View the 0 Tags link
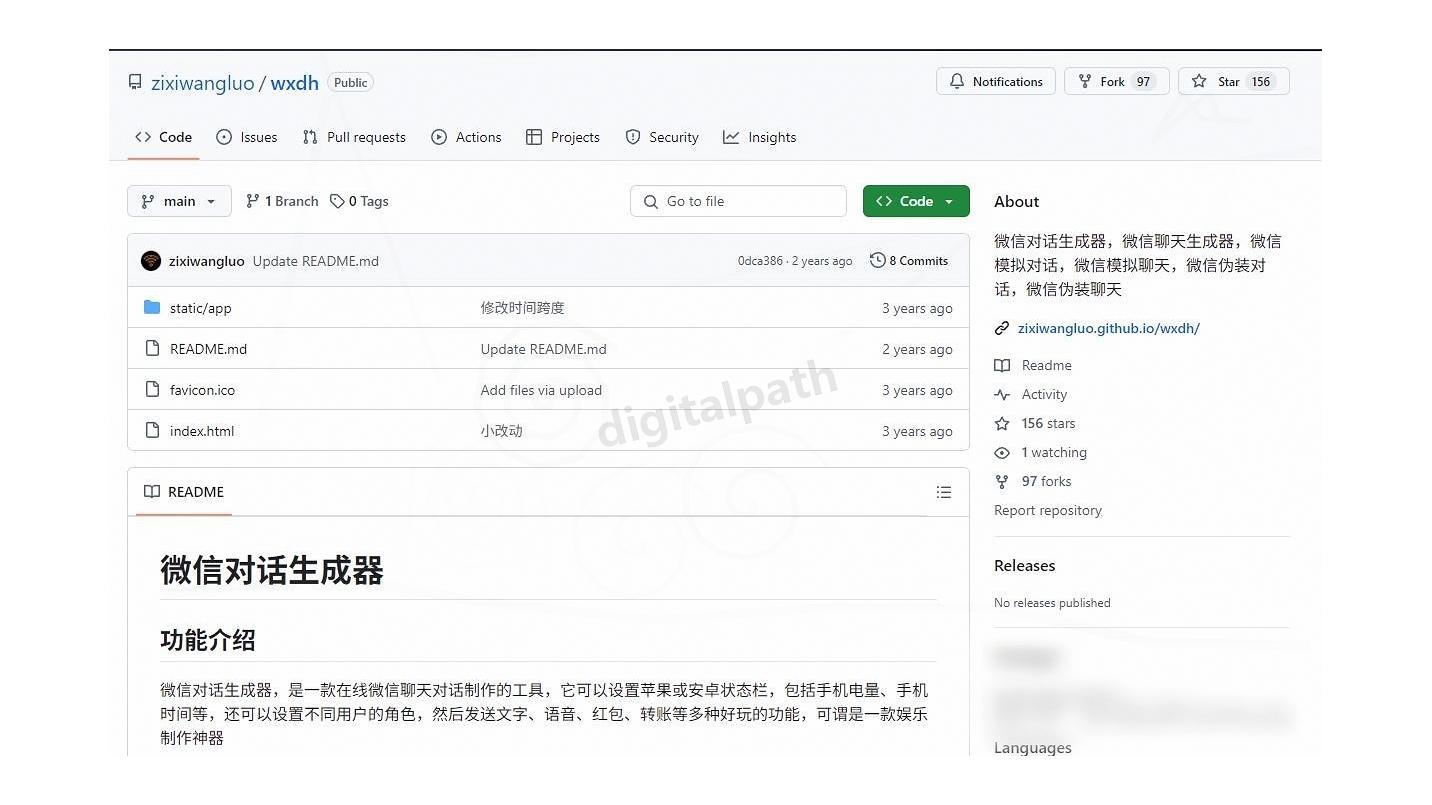 359,201
